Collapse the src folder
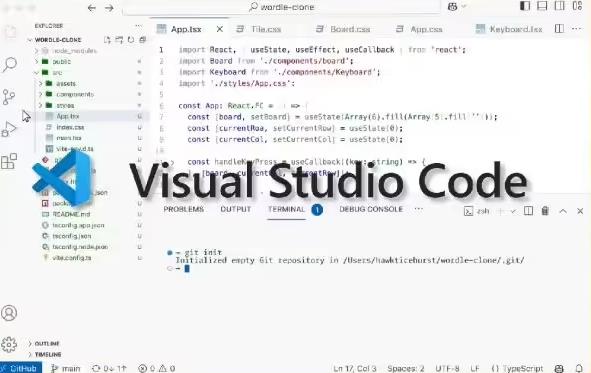 pyautogui.click(x=37, y=72)
